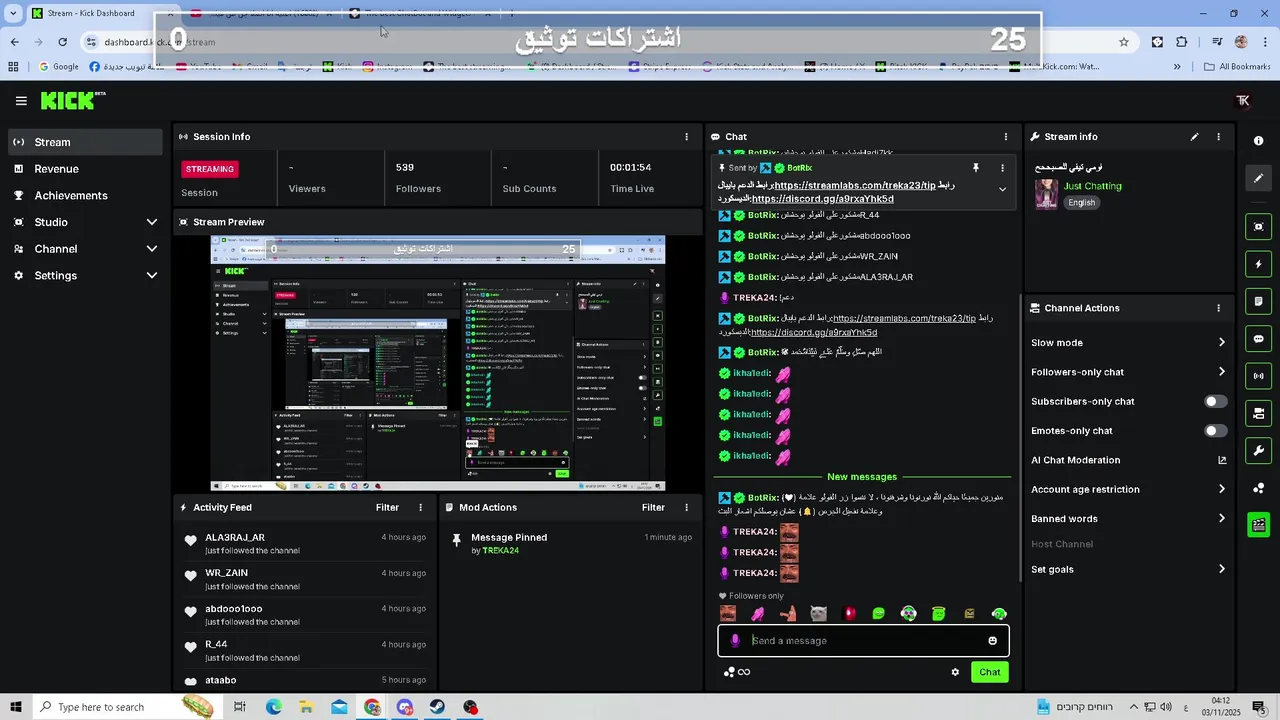Open Mod Actions options menu

(x=686, y=508)
